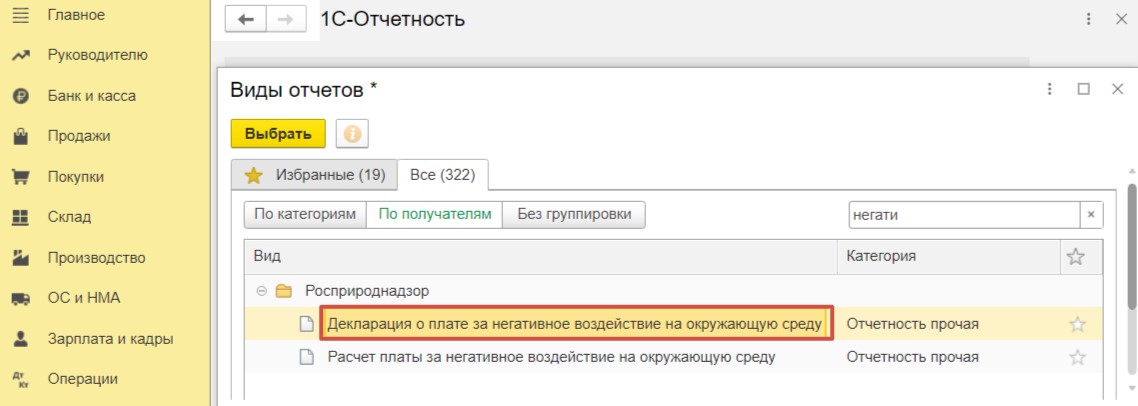The image size is (1138, 406).
Task: Click the Банк и касса ruble icon
Action: point(21,96)
